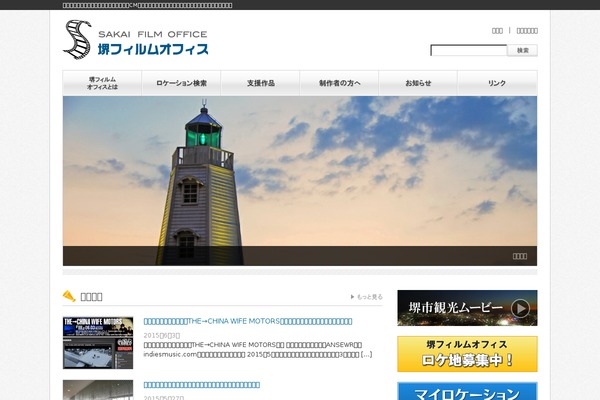The height and width of the screenshot is (400, 600).
Task: Click the second top-right header link
Action: tap(527, 31)
